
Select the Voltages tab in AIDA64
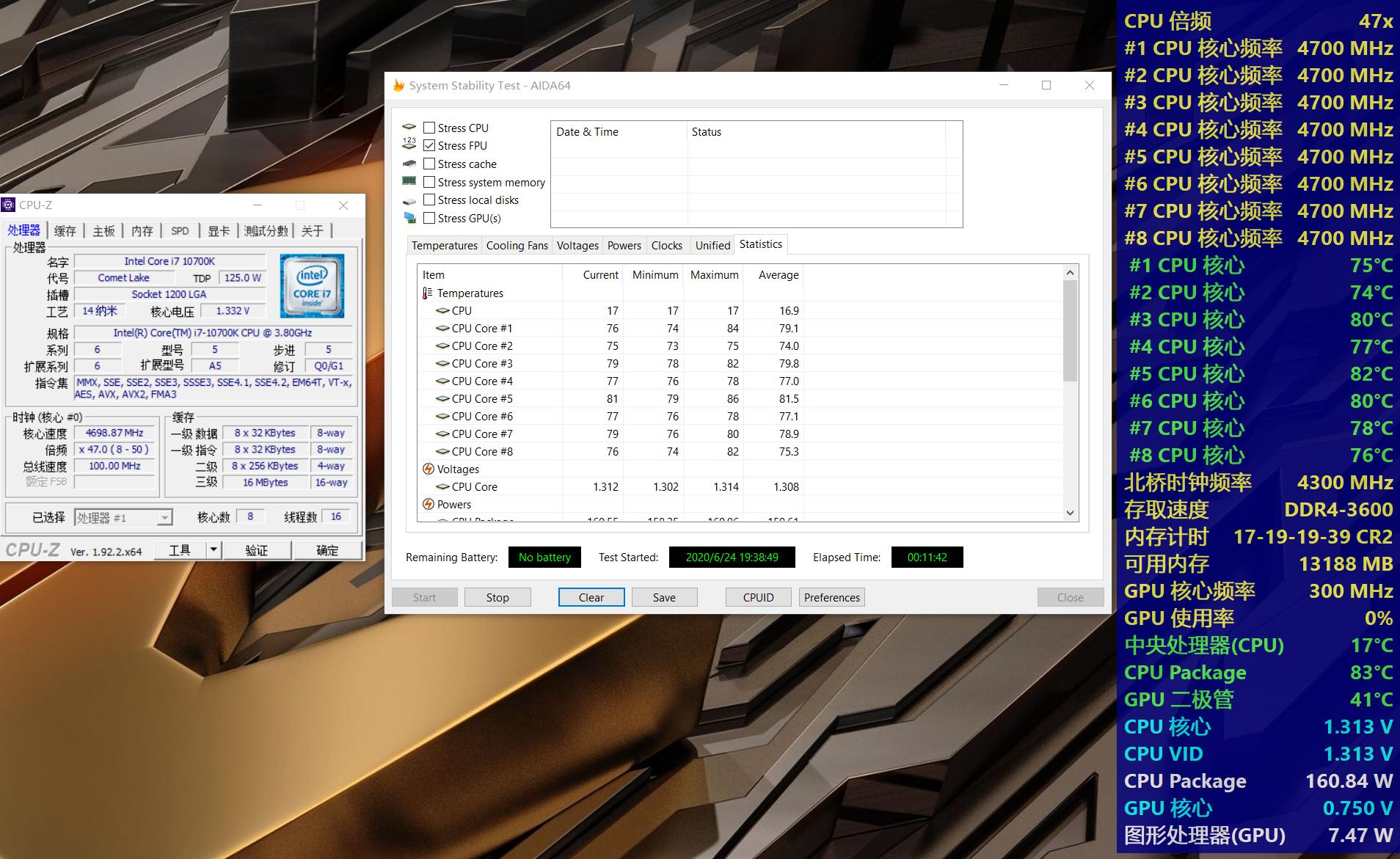[577, 246]
